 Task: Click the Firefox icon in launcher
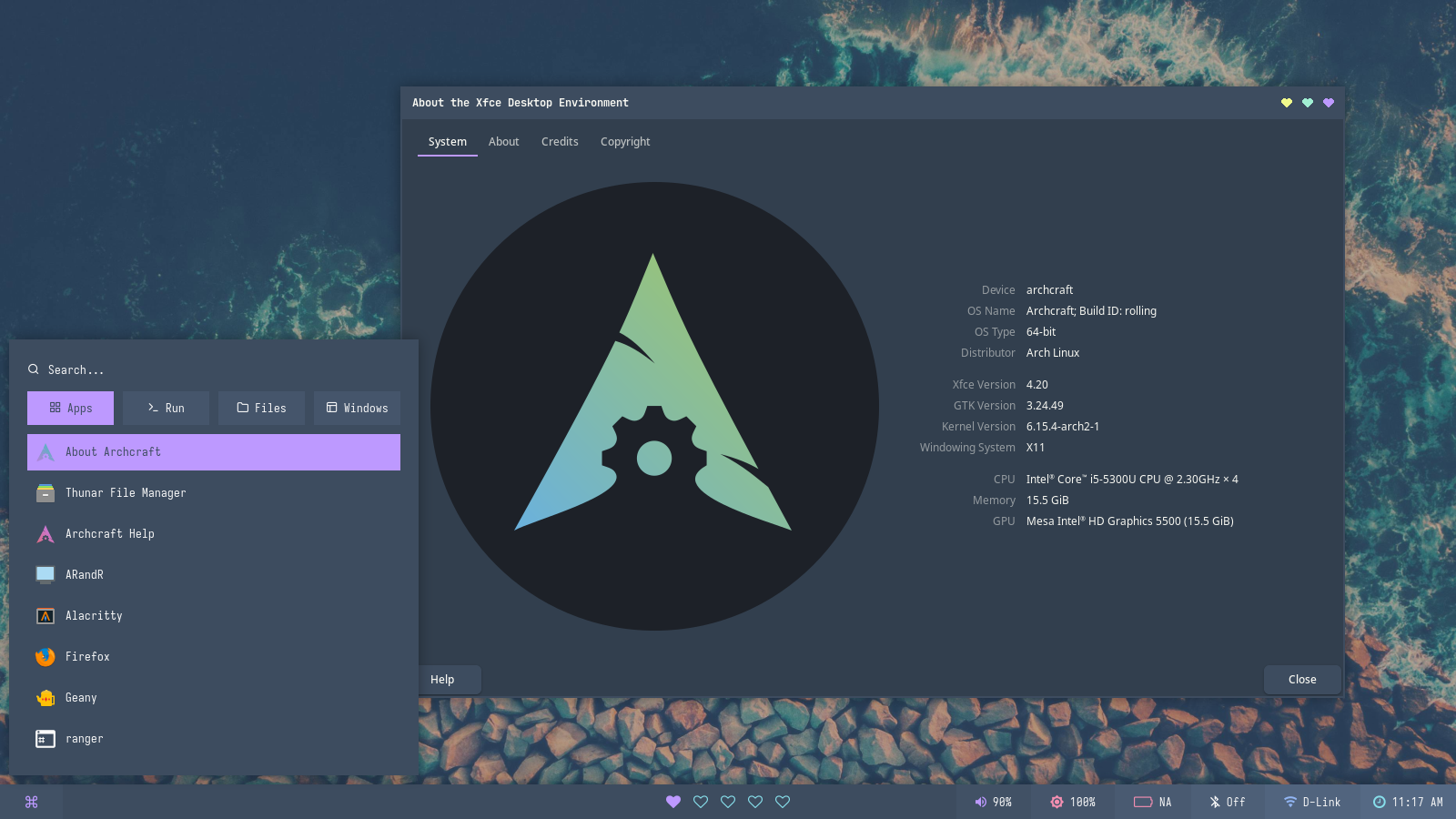point(45,657)
